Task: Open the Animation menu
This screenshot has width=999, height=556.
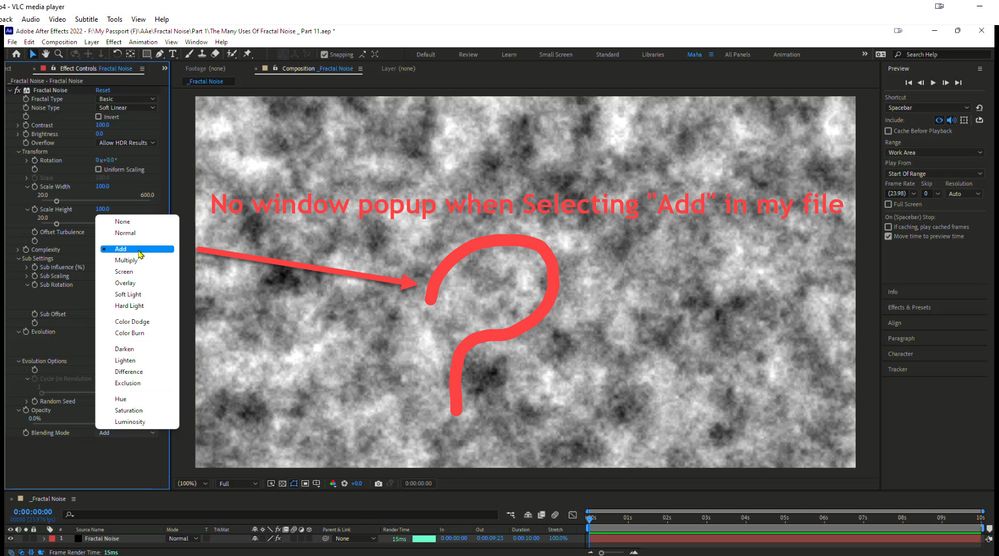Action: coord(143,42)
